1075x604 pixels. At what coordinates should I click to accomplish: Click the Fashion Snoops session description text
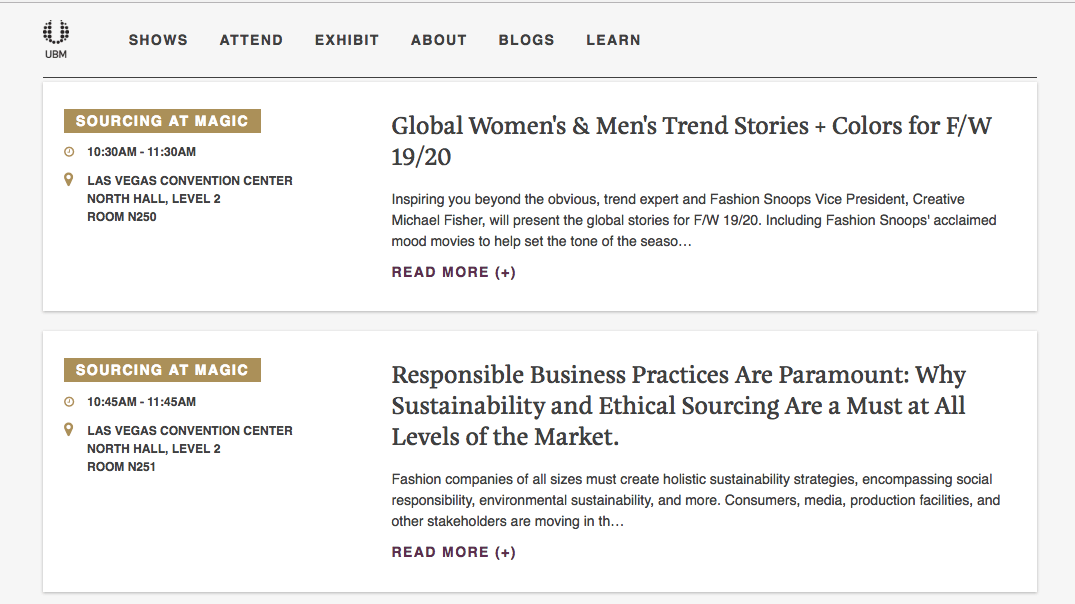[693, 220]
